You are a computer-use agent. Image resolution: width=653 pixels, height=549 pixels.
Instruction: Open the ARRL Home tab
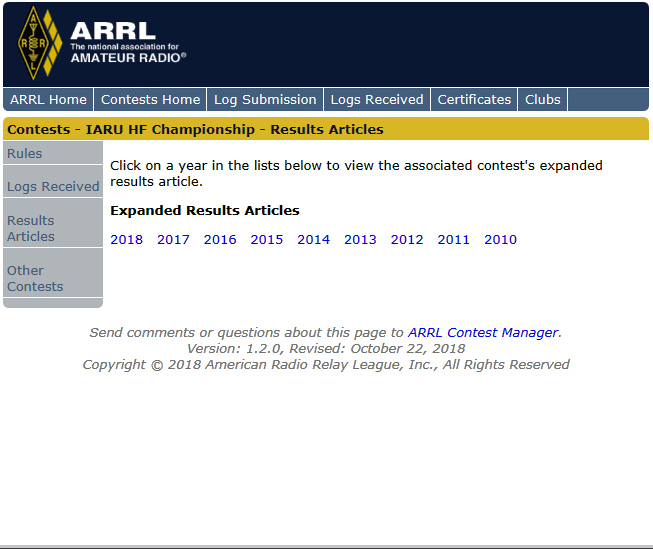click(48, 99)
